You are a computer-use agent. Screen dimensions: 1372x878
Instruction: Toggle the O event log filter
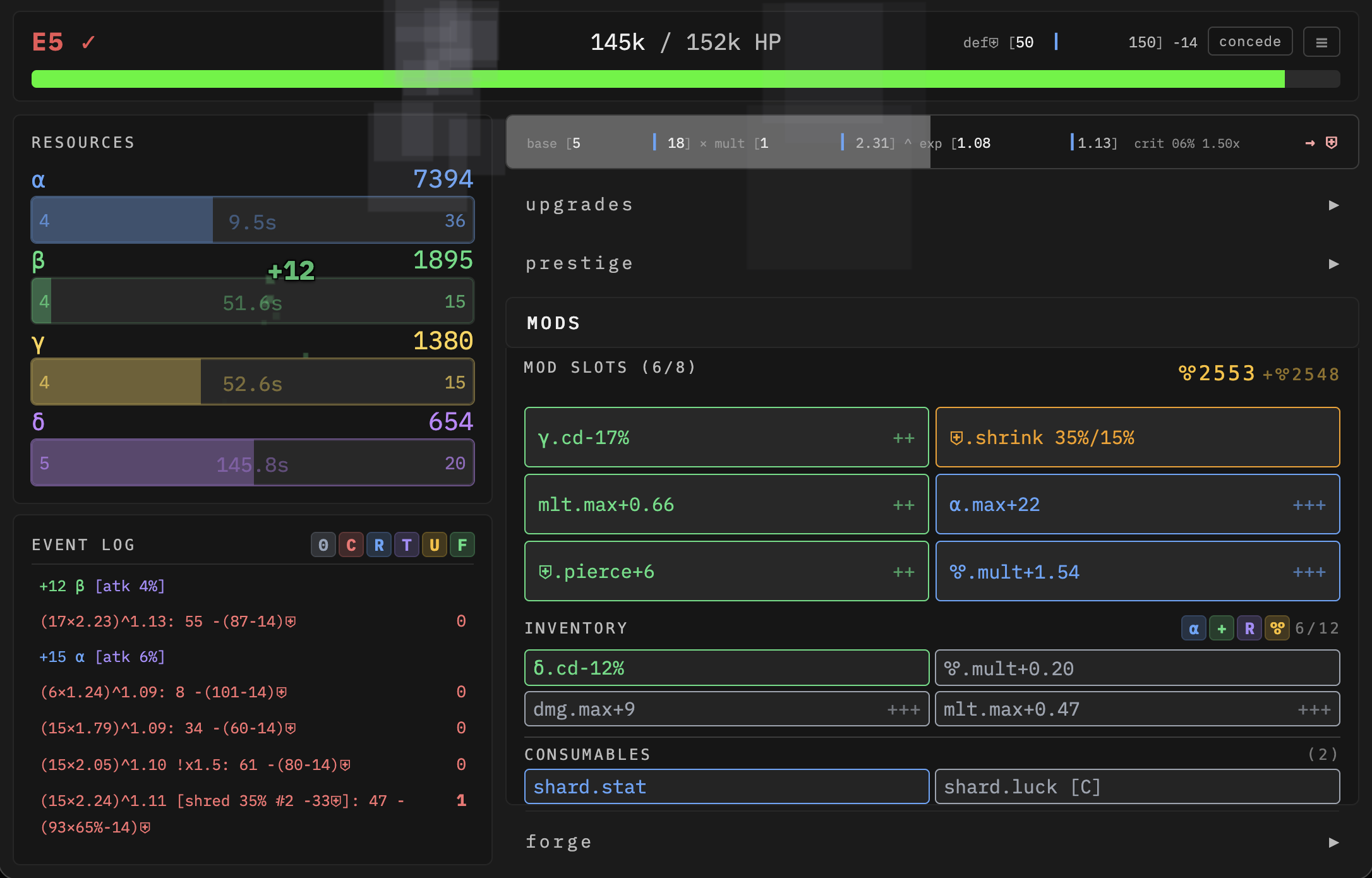click(323, 545)
